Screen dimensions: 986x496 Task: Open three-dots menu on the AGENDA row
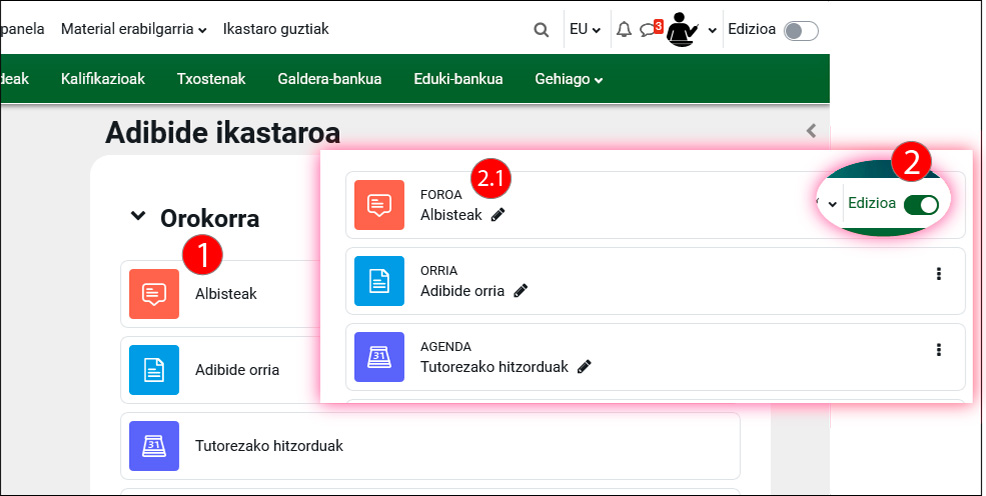click(x=938, y=350)
